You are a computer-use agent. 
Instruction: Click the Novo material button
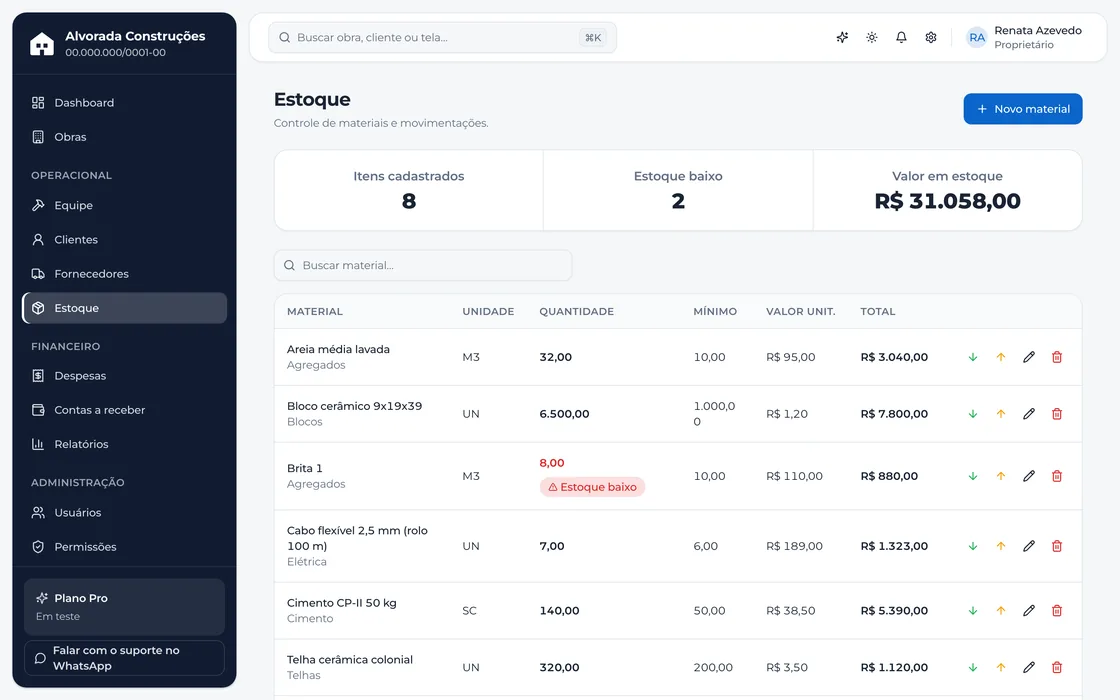(1022, 109)
